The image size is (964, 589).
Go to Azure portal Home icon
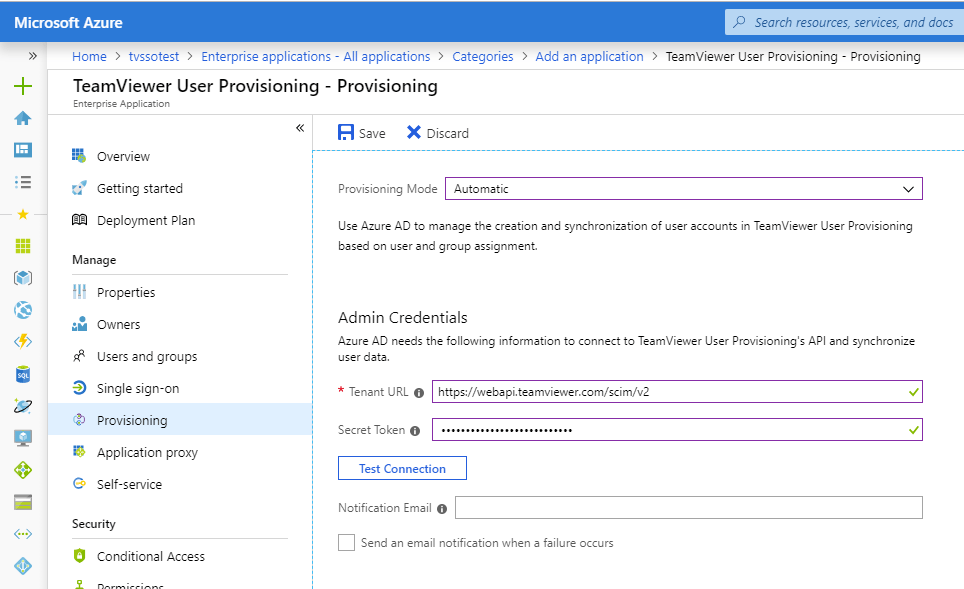point(23,118)
